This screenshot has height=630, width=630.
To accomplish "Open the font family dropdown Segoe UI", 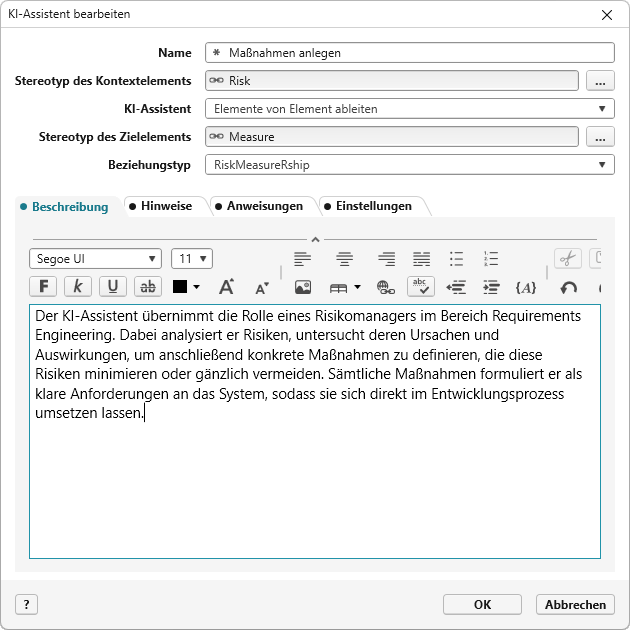I will coord(95,259).
